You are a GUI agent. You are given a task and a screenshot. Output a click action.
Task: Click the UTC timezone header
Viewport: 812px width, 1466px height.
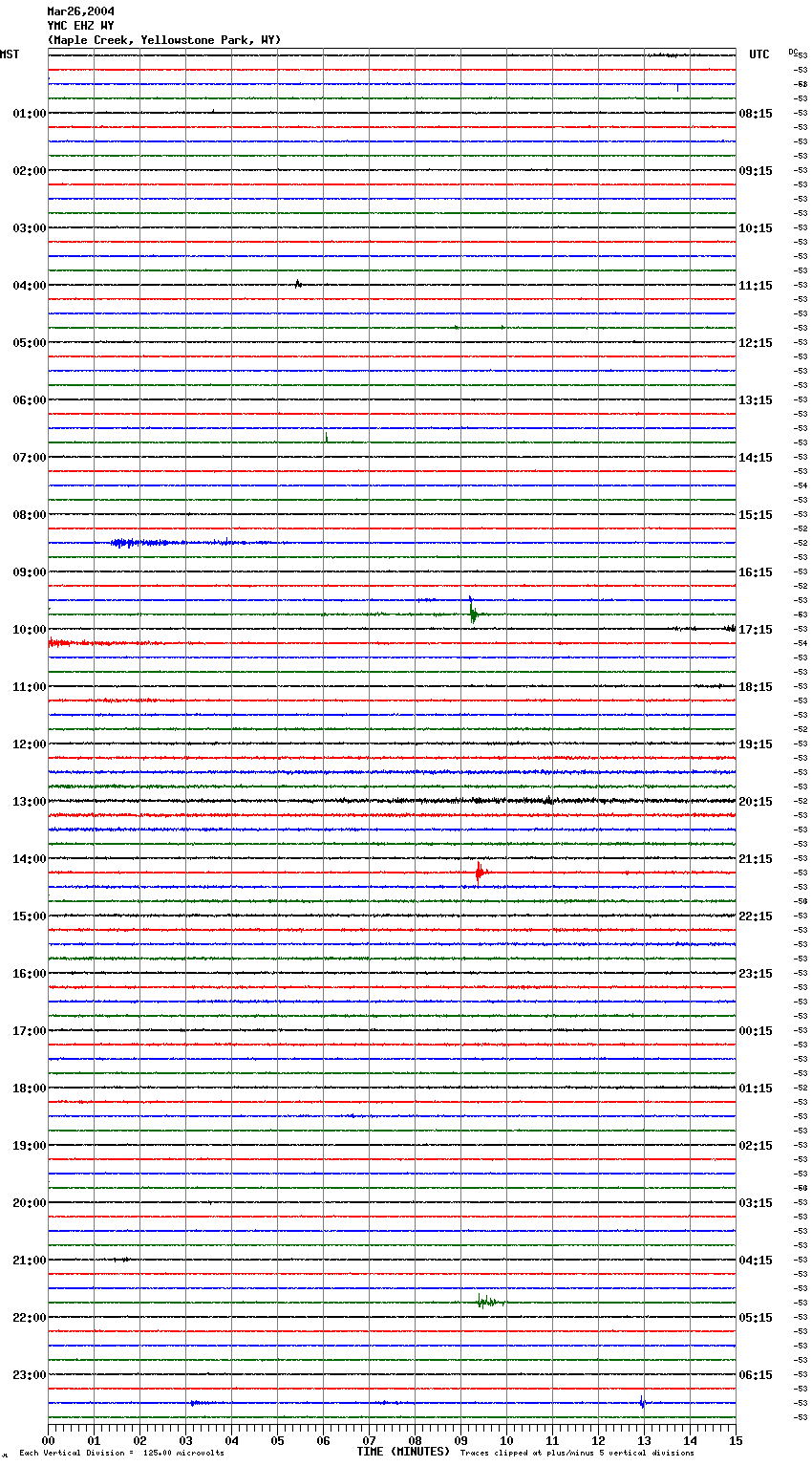(x=759, y=54)
